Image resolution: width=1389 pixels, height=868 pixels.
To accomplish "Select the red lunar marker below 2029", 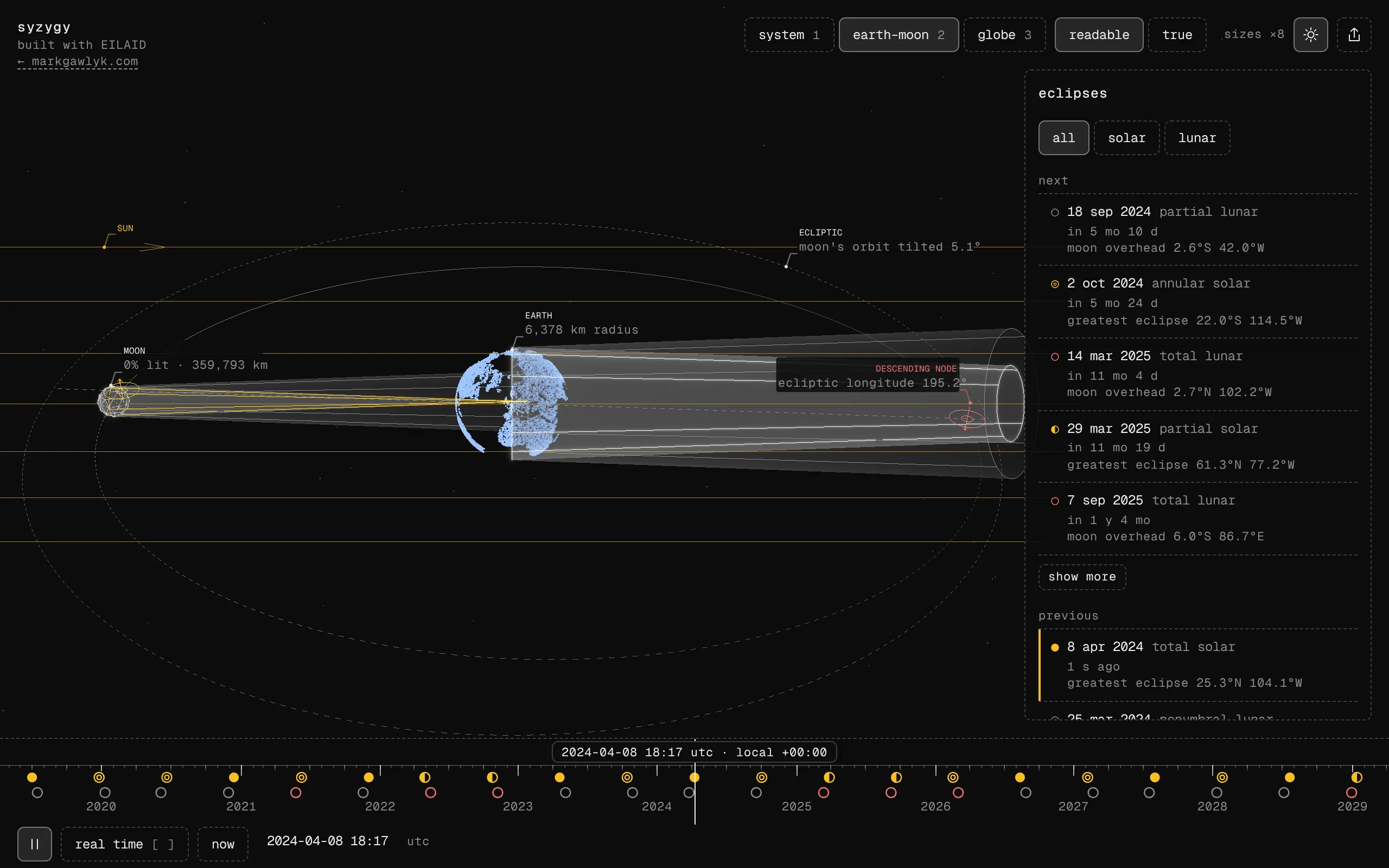I will (x=1352, y=793).
